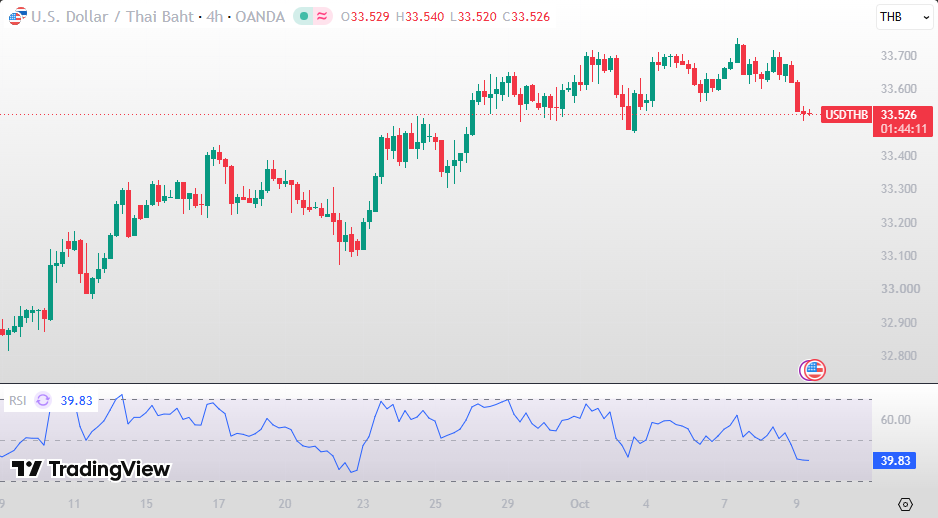Viewport: 938px width, 518px height.
Task: Click the 33.300 price axis label
Action: coord(899,189)
